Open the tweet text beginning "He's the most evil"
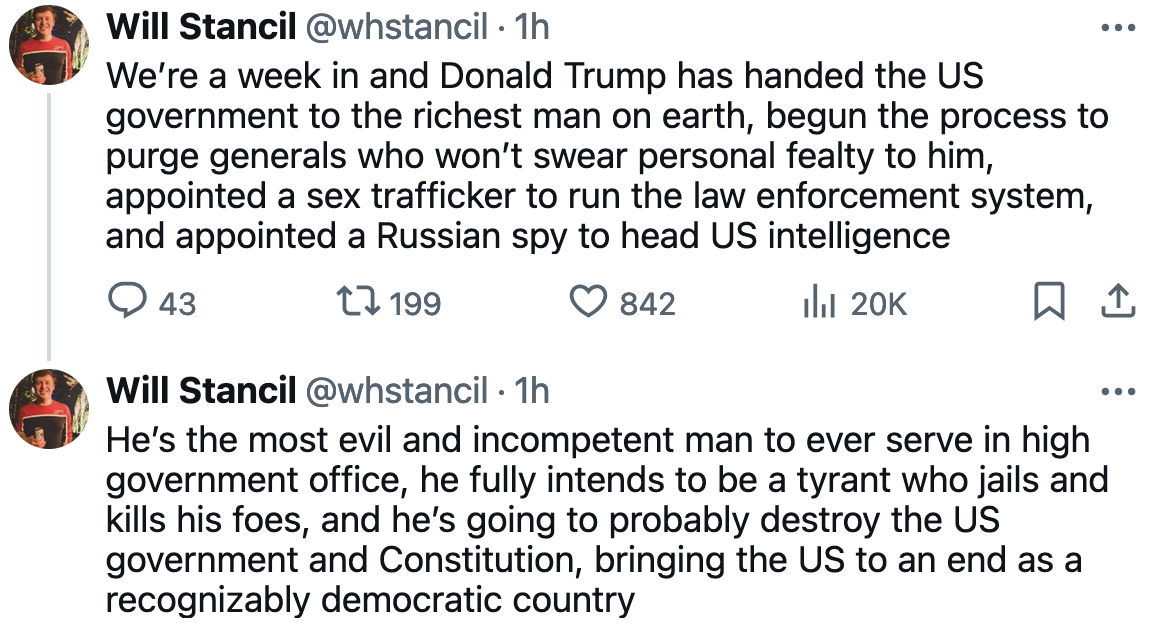The image size is (1154, 632). tap(600, 520)
